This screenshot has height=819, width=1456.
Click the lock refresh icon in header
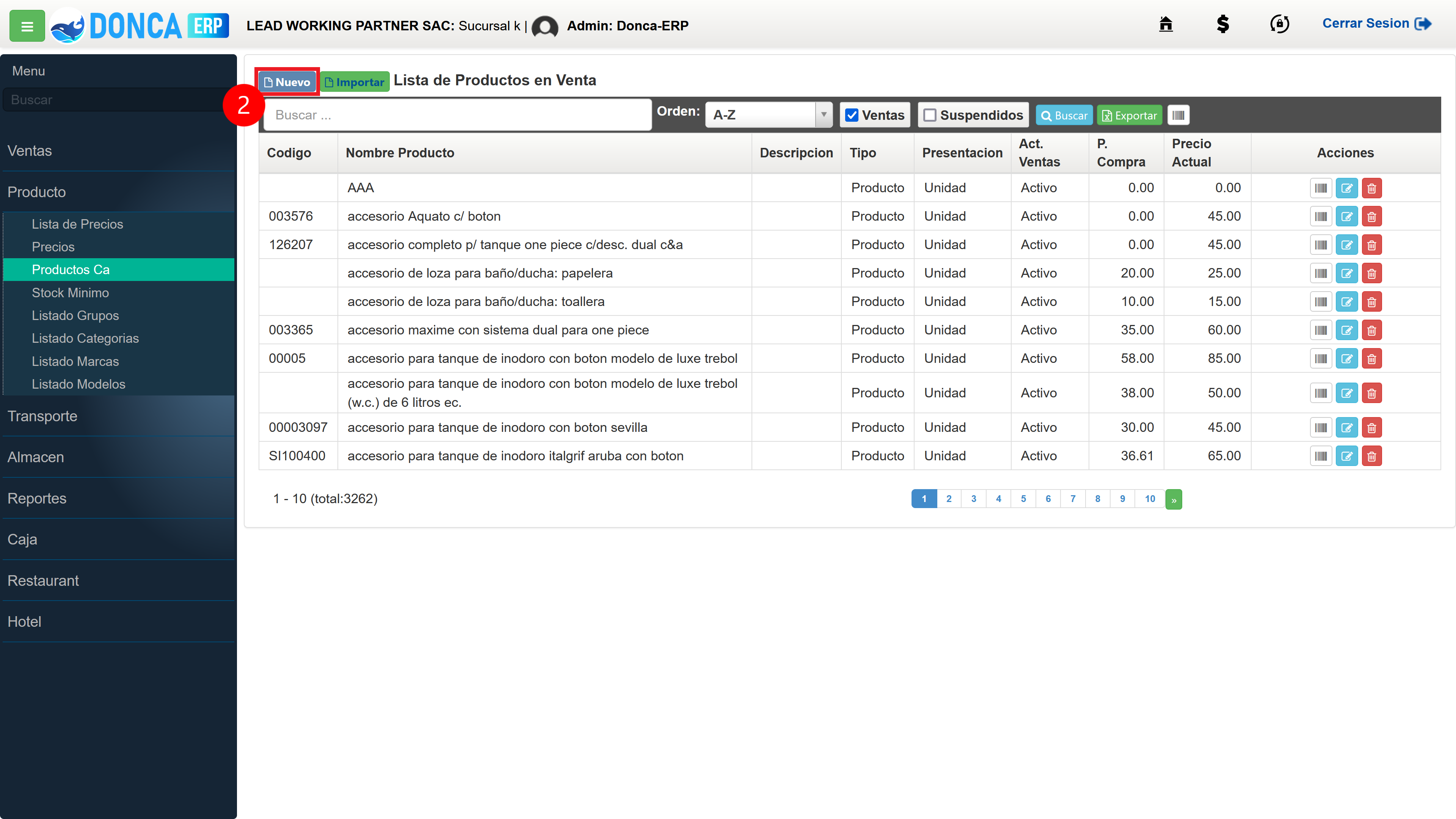(x=1280, y=24)
